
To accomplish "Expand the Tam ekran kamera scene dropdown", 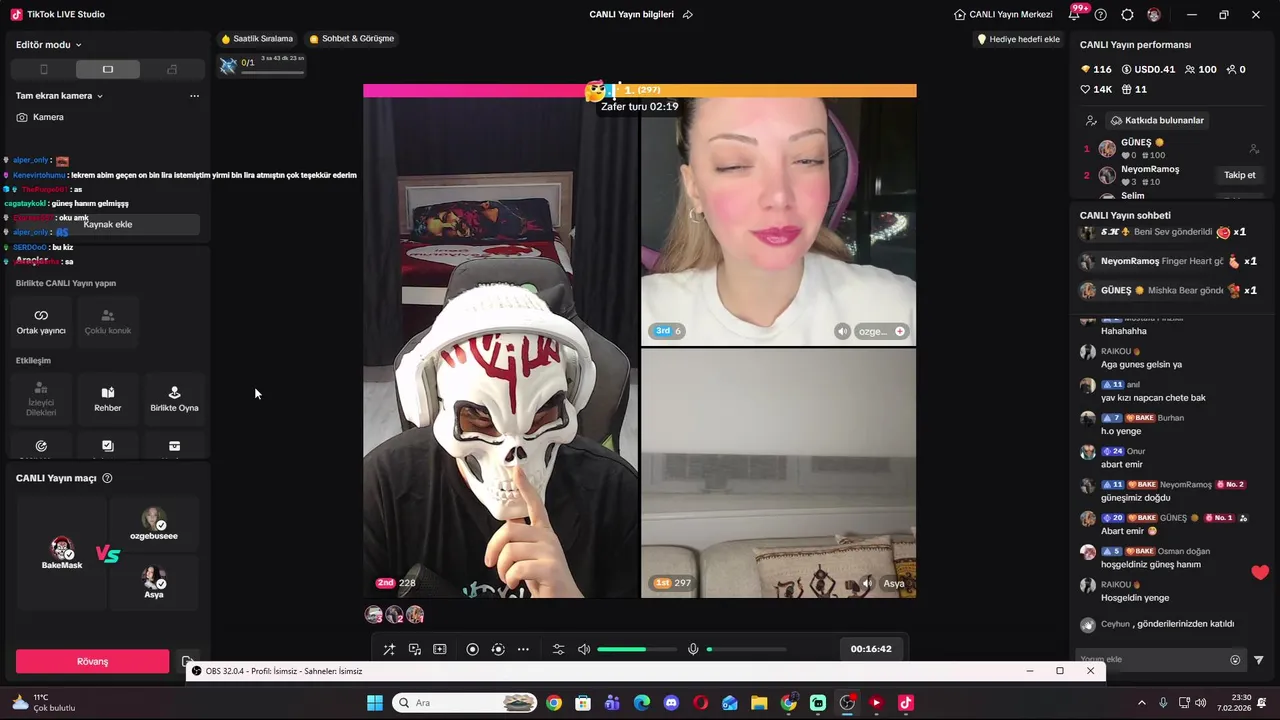I will [x=60, y=96].
